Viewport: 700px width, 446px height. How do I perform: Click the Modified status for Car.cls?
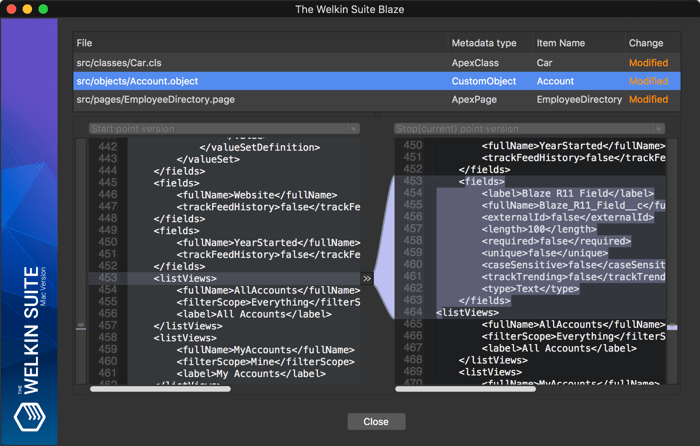648,63
